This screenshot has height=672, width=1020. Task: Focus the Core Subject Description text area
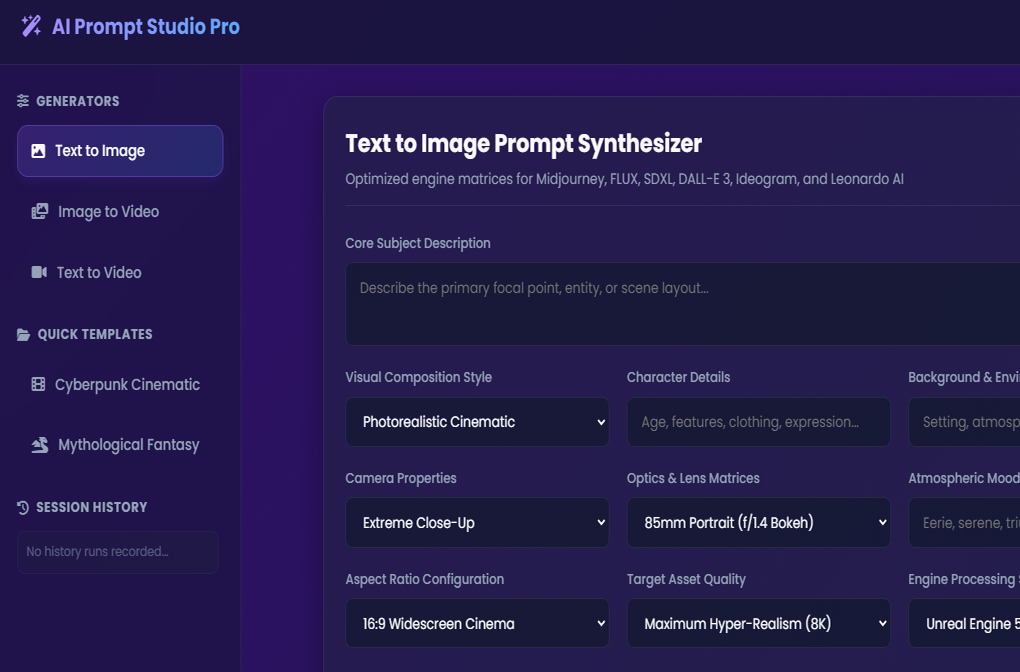point(682,304)
